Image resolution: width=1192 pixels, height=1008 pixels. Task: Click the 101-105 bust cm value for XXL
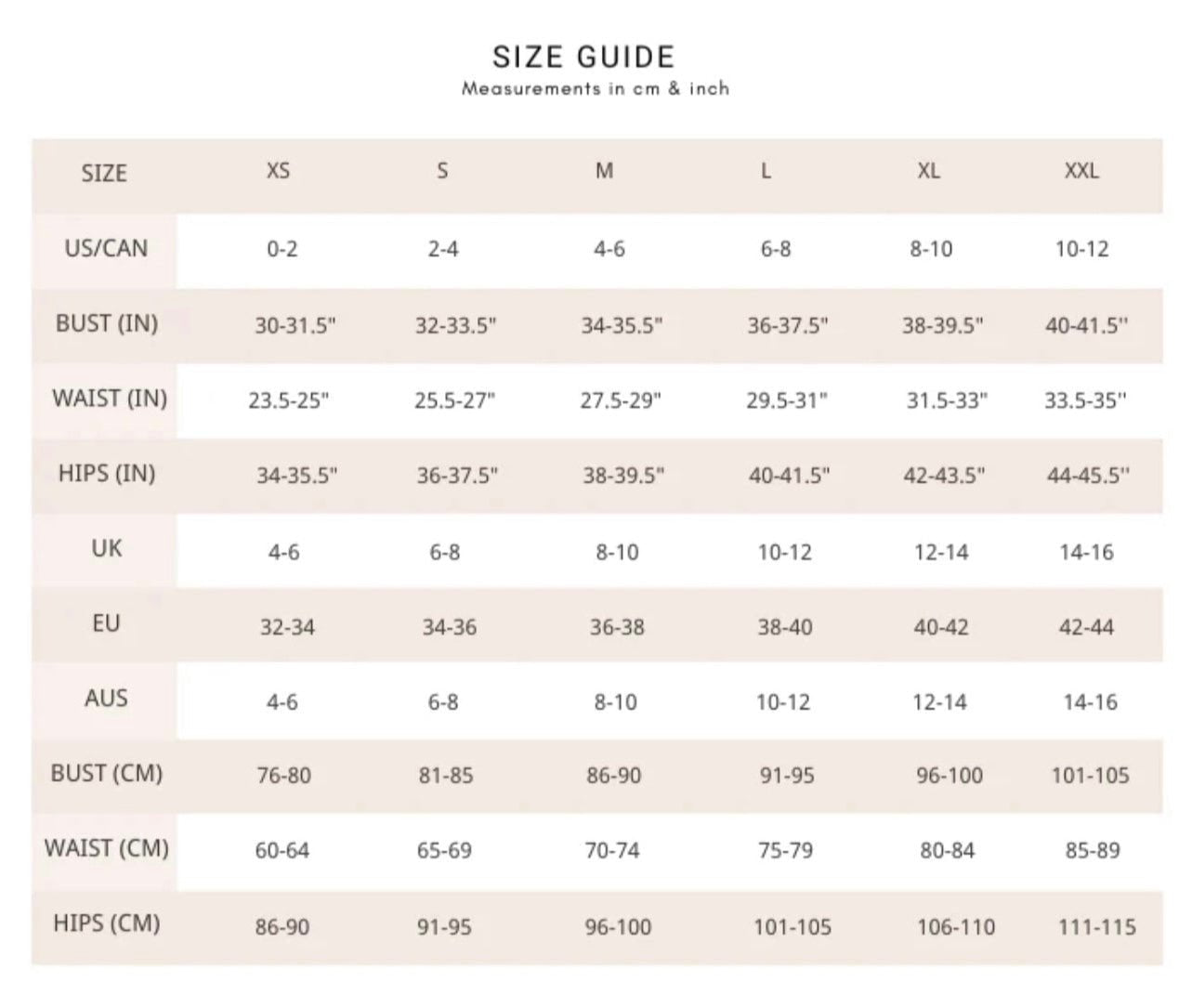coord(1090,776)
